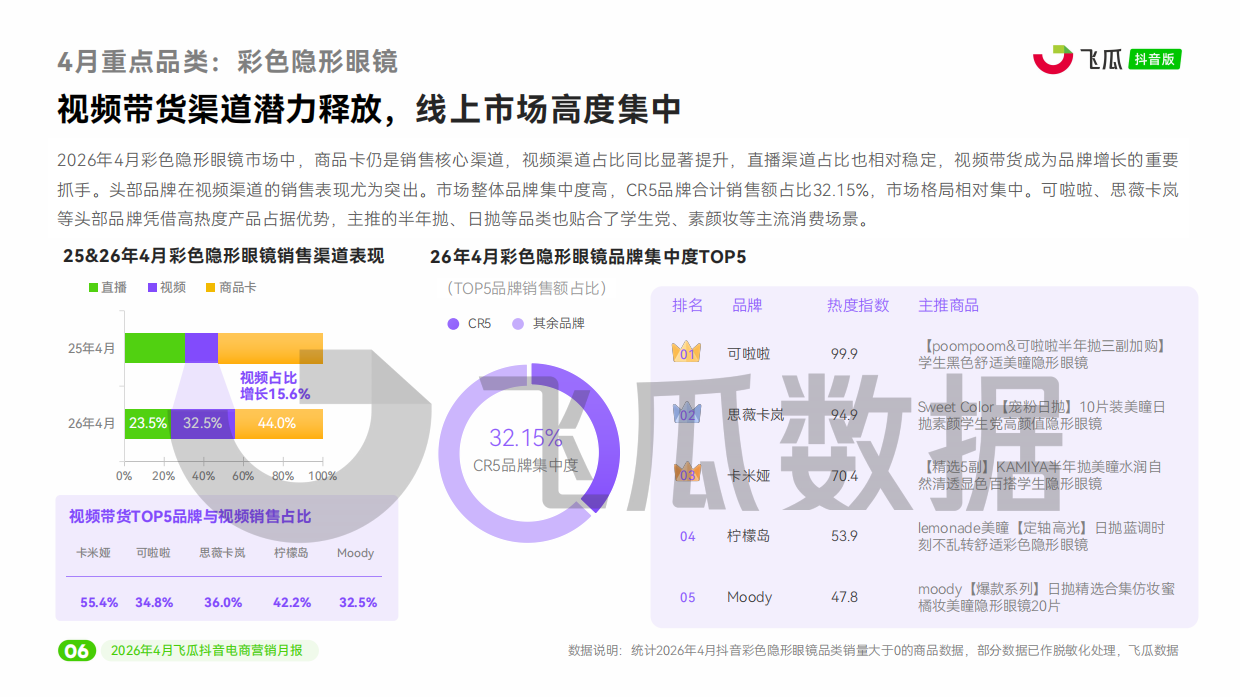This screenshot has width=1240, height=697.
Task: Click the KAMIYA半年抛 product description
Action: pos(1039,475)
